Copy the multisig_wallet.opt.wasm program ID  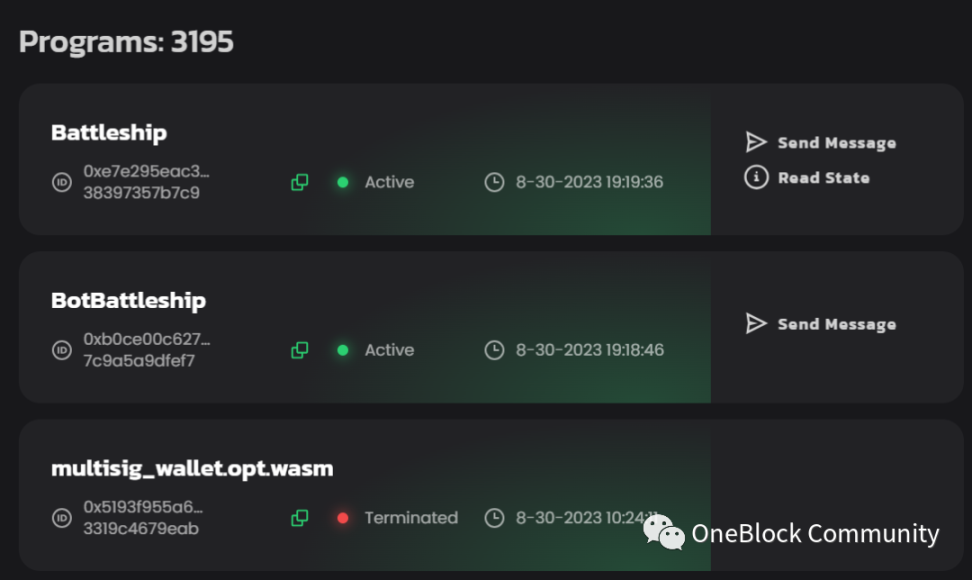299,518
